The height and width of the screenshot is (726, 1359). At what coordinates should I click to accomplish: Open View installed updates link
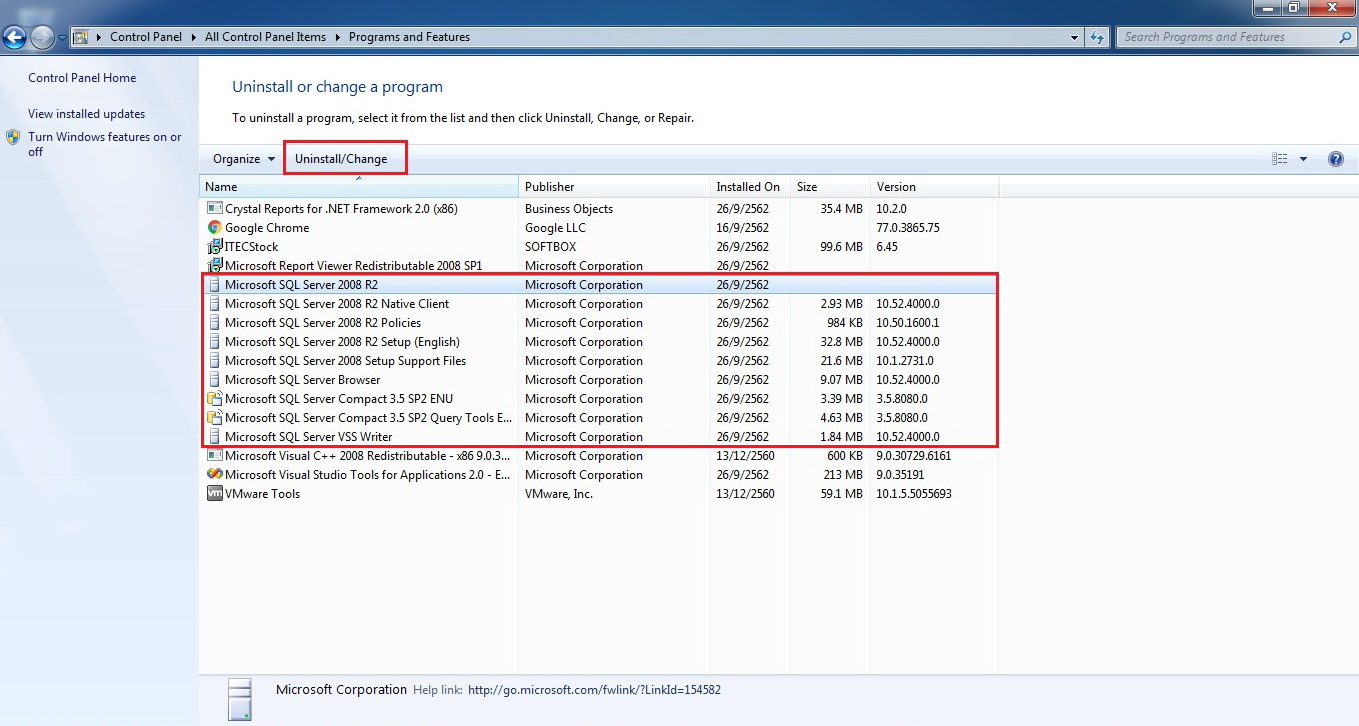point(86,114)
